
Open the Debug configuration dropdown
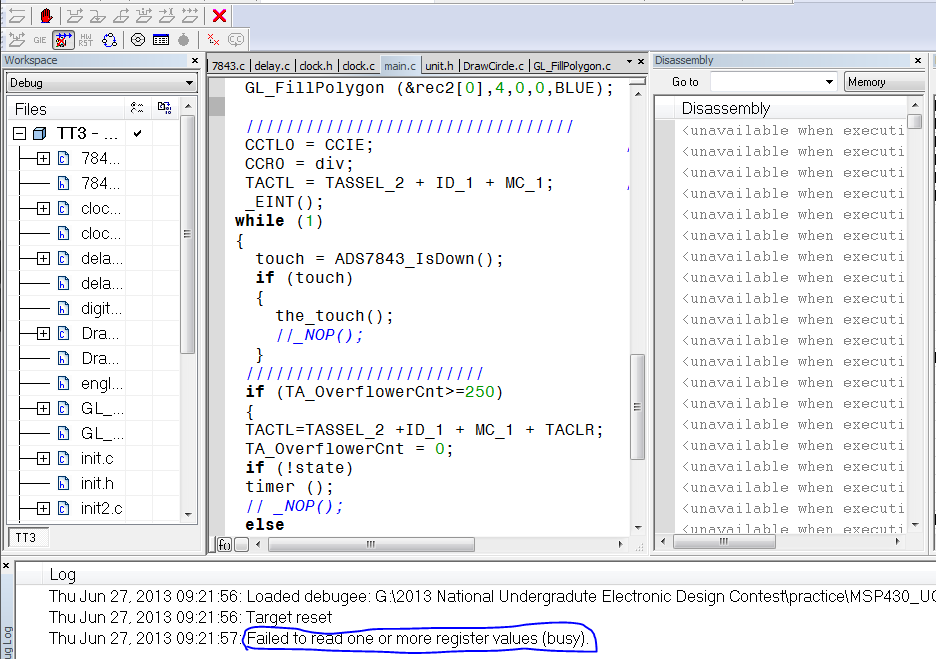[x=189, y=83]
